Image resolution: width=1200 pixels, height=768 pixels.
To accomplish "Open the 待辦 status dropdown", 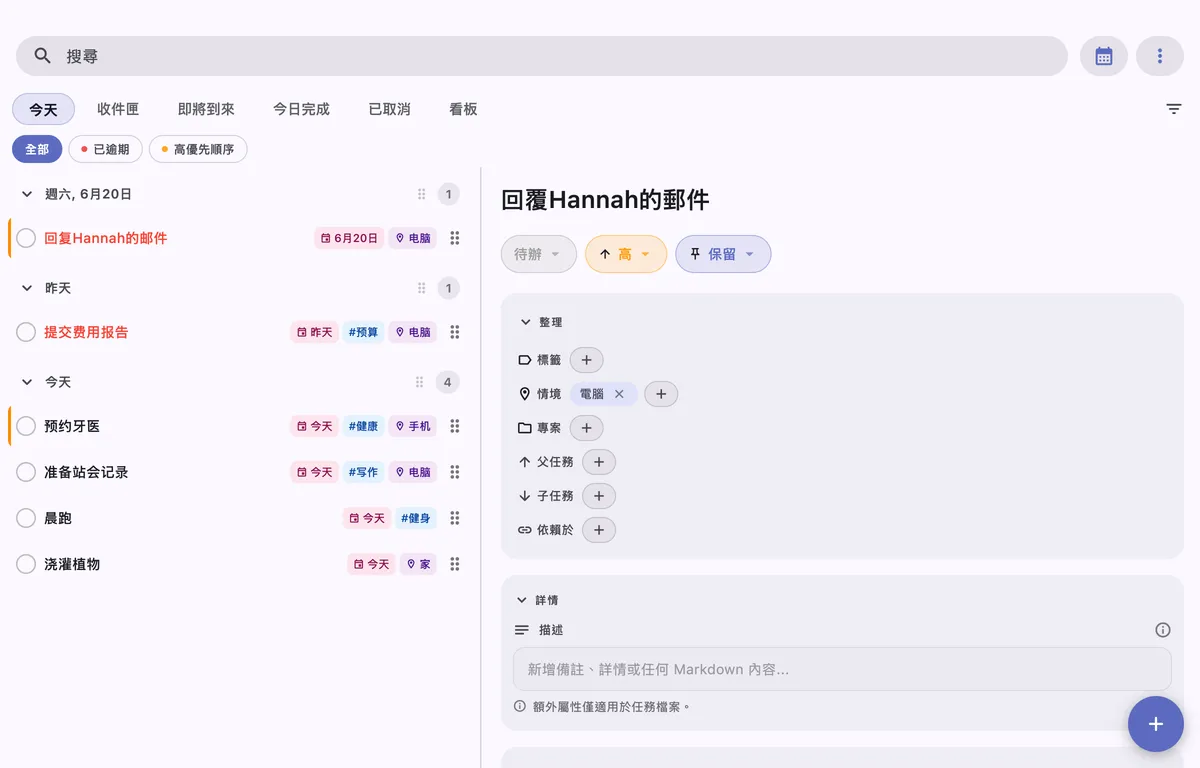I will tap(539, 254).
